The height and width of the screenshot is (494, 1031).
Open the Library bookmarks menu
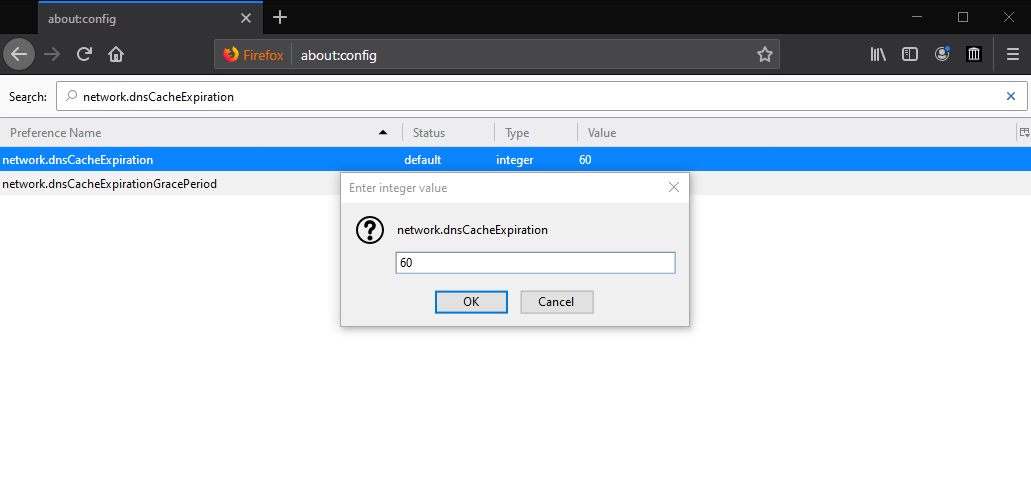[x=878, y=55]
